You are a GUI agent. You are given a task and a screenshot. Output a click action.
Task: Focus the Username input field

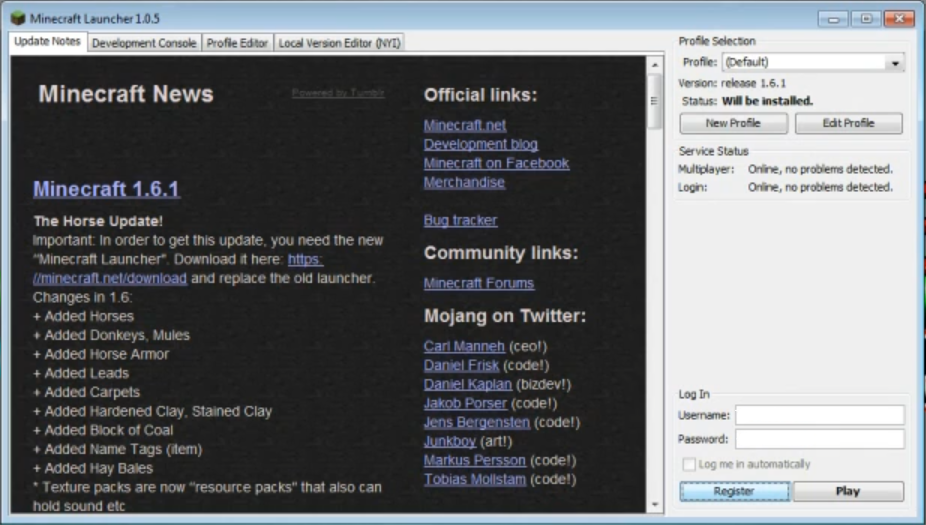pos(820,415)
